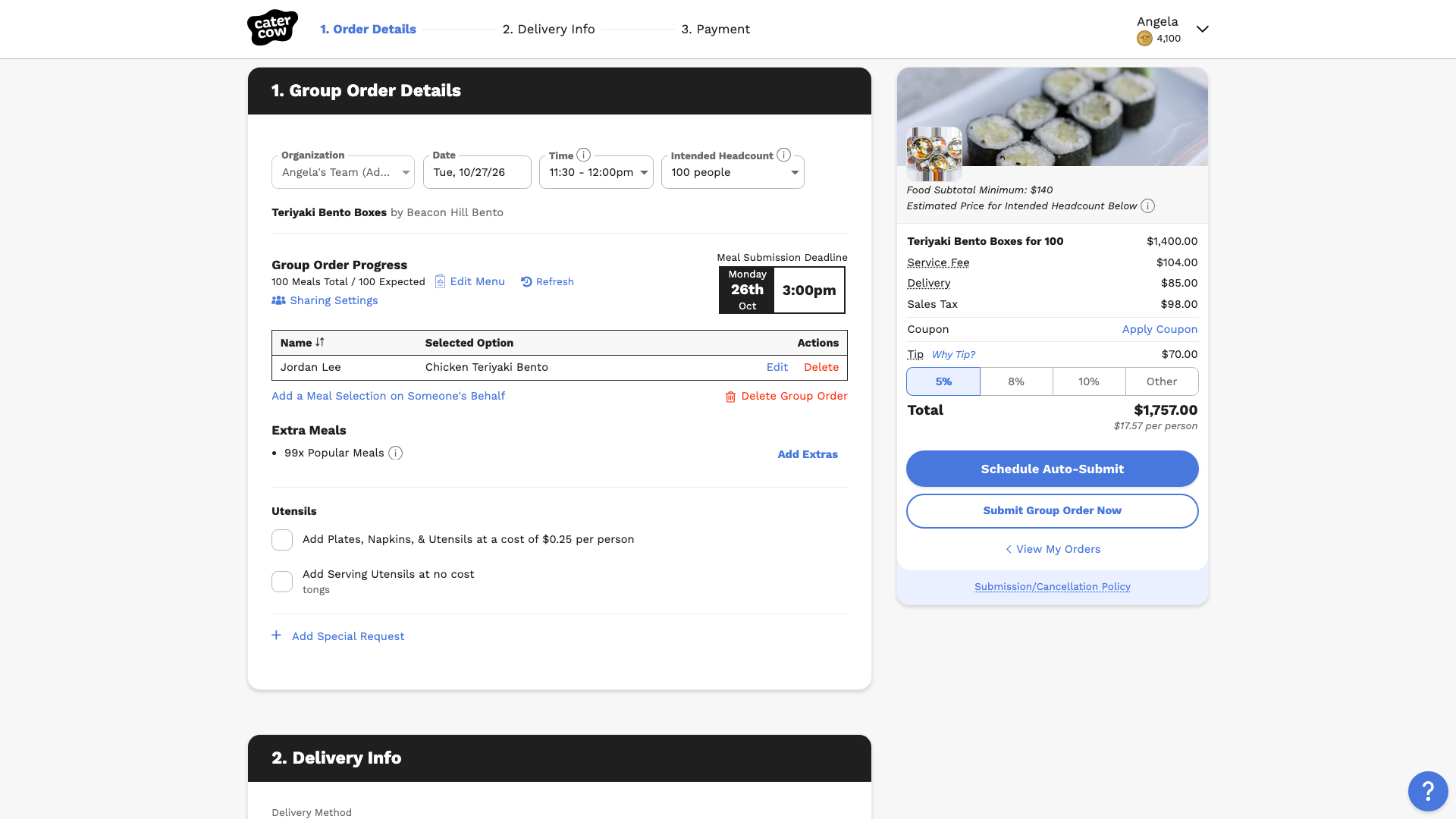Viewport: 1456px width, 819px height.
Task: Edit Jordan Lee's meal selection
Action: pyautogui.click(x=777, y=367)
